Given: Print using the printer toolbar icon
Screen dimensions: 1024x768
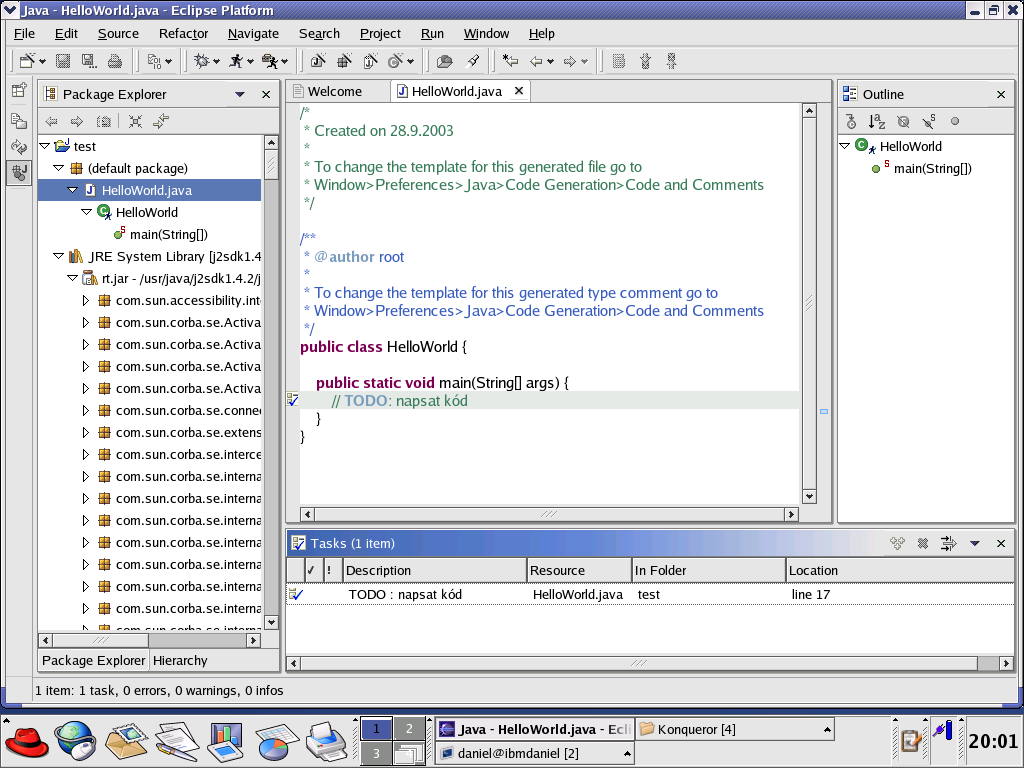Looking at the screenshot, I should click(x=115, y=61).
